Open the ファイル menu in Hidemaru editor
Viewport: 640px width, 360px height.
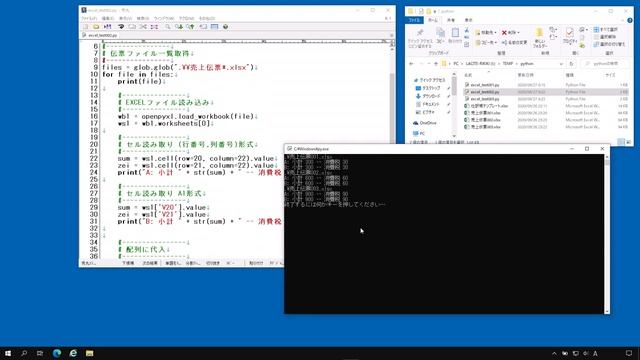click(89, 18)
